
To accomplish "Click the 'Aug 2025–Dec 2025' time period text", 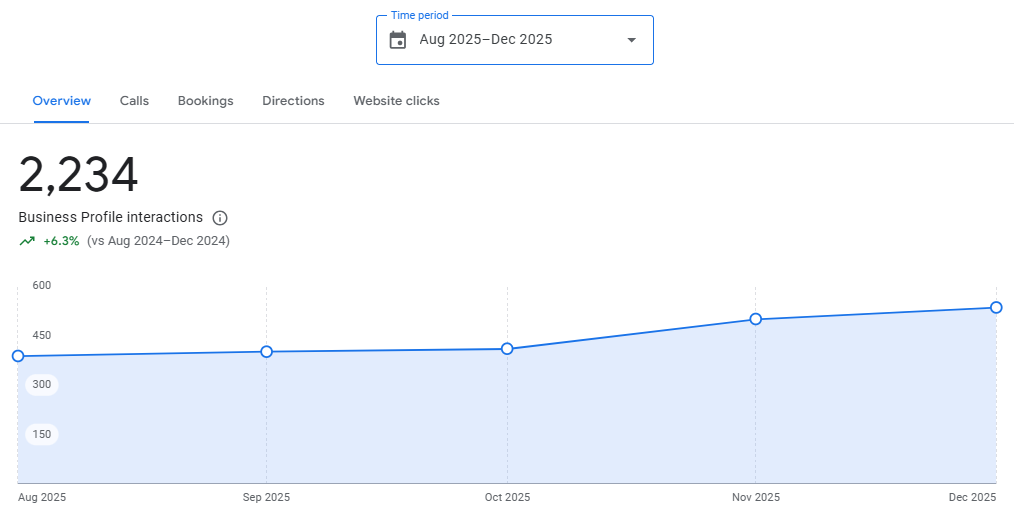I will click(486, 39).
